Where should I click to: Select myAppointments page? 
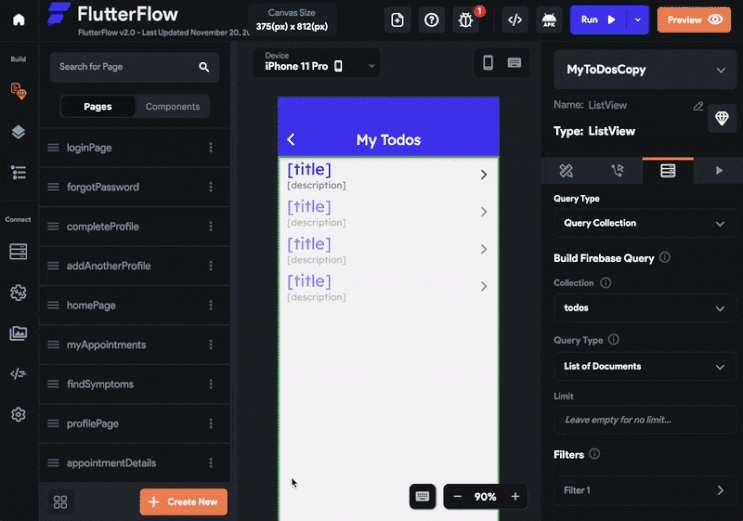(x=135, y=345)
